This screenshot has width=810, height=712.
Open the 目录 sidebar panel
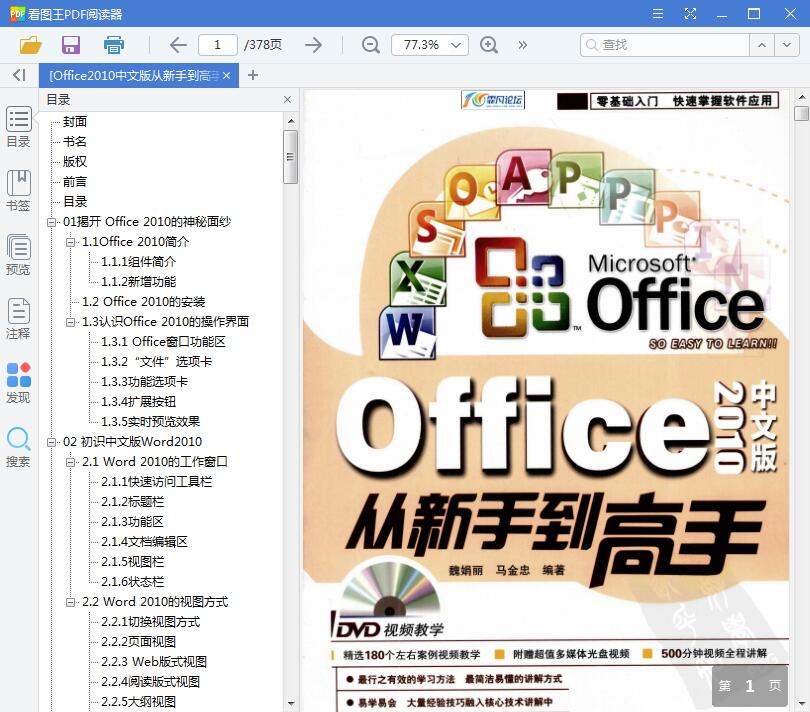click(x=19, y=127)
